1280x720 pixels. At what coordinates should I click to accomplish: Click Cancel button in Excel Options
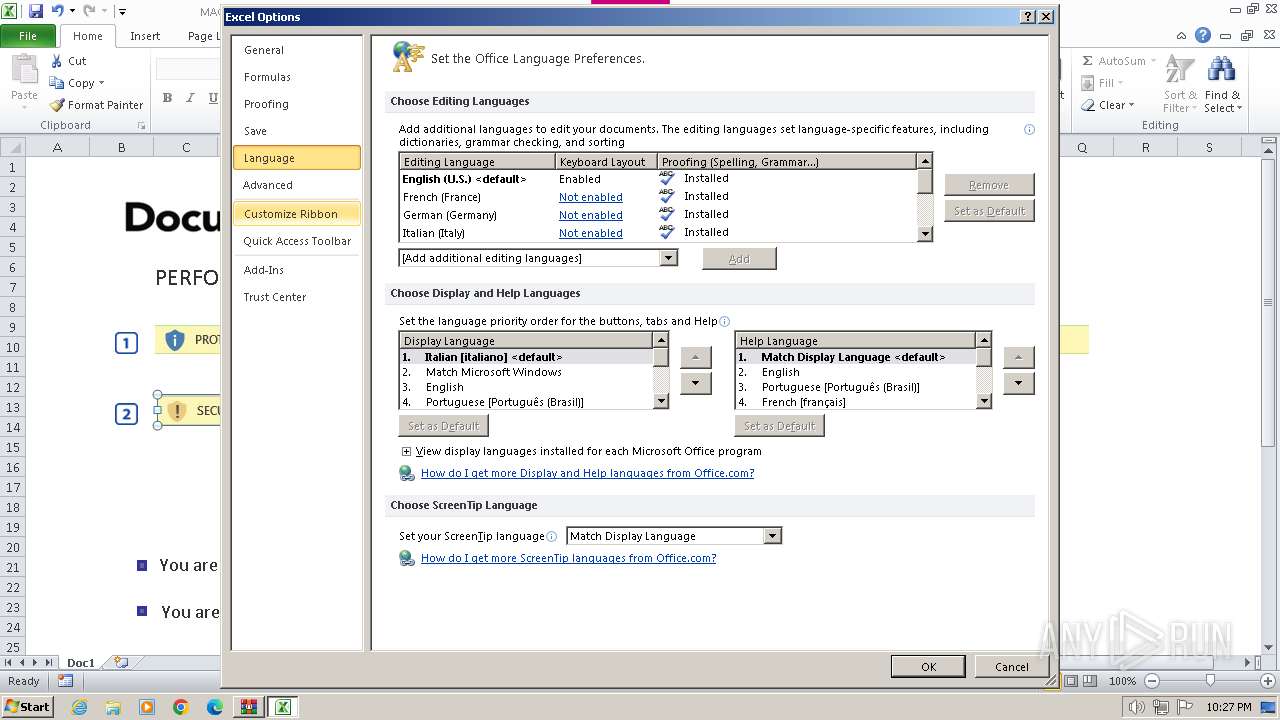click(x=1012, y=667)
